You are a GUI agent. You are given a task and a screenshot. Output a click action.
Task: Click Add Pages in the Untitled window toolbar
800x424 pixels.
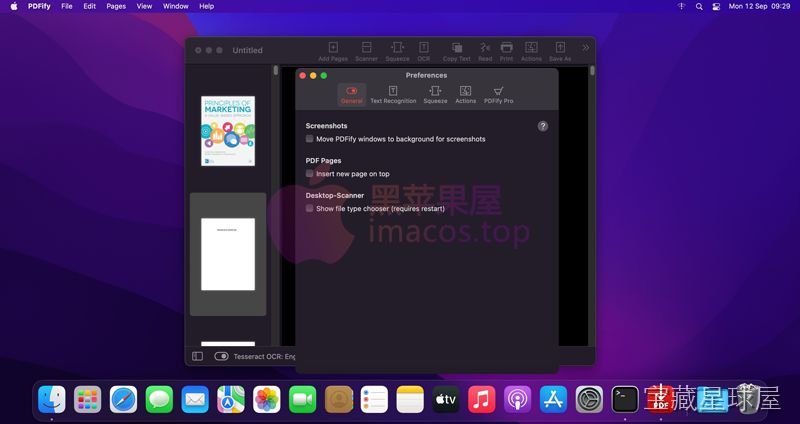333,52
